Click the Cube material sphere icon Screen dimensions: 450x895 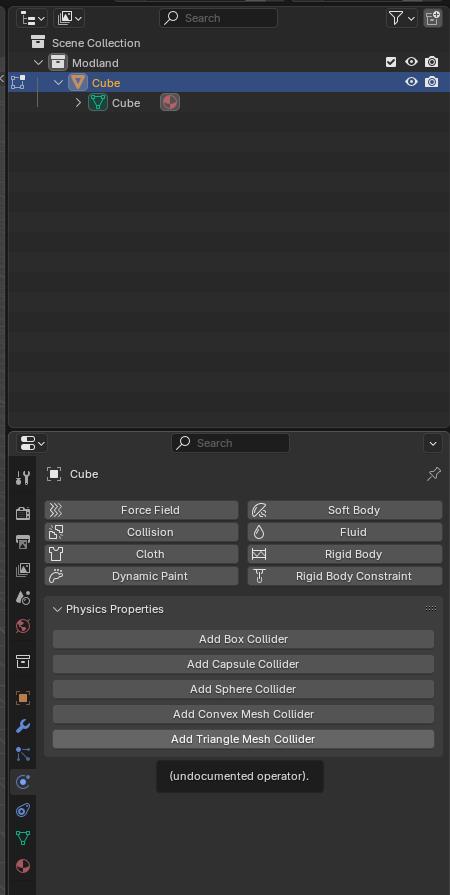pos(170,102)
